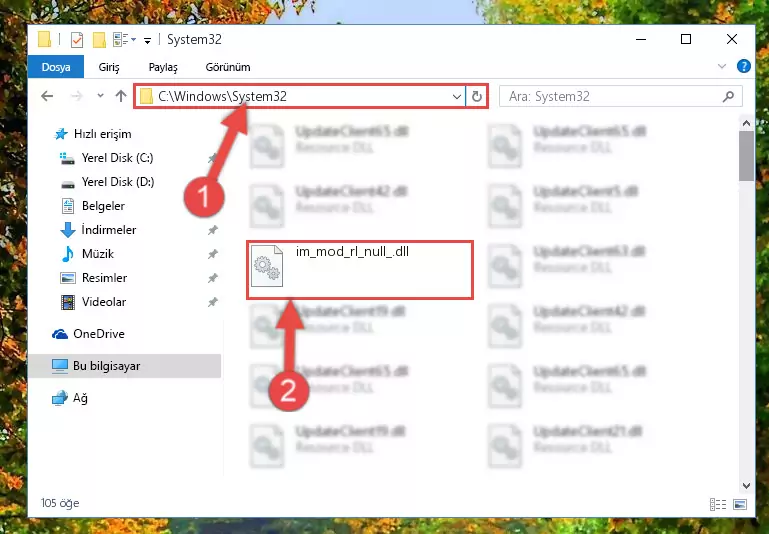Click the pin icon beside Resimler

click(212, 278)
